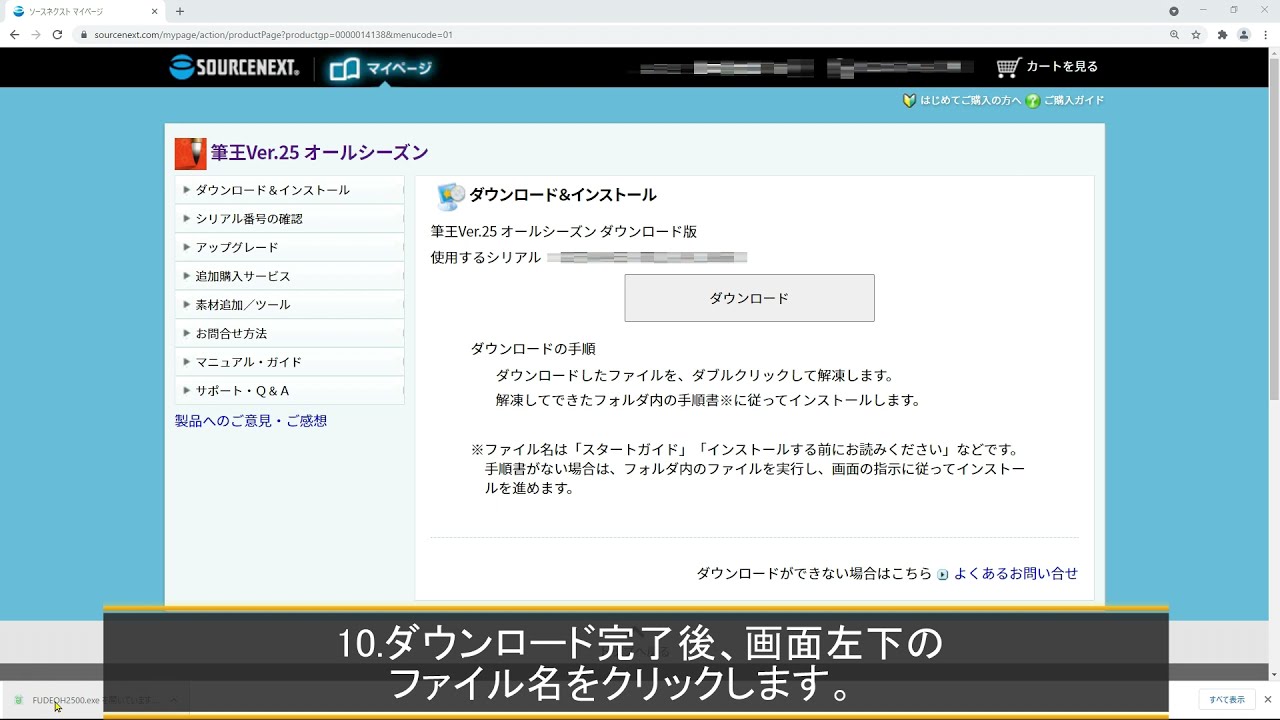Open the shopping cart カートを見る
This screenshot has width=1280, height=720.
pyautogui.click(x=1047, y=67)
